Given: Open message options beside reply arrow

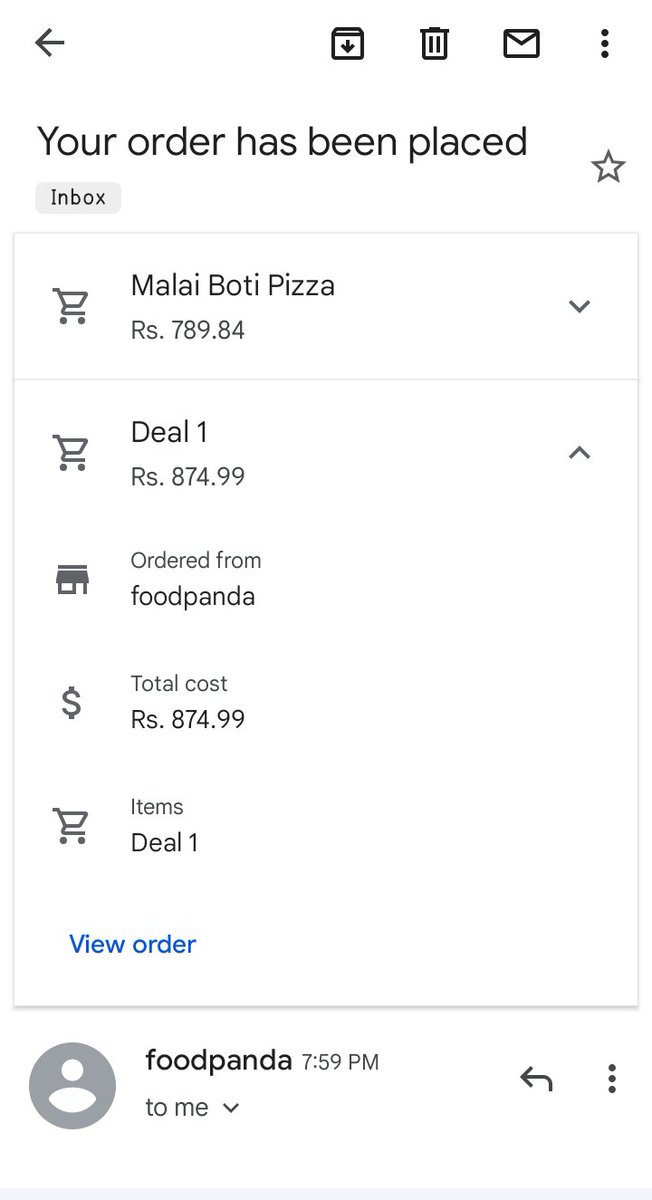Looking at the screenshot, I should [611, 1078].
